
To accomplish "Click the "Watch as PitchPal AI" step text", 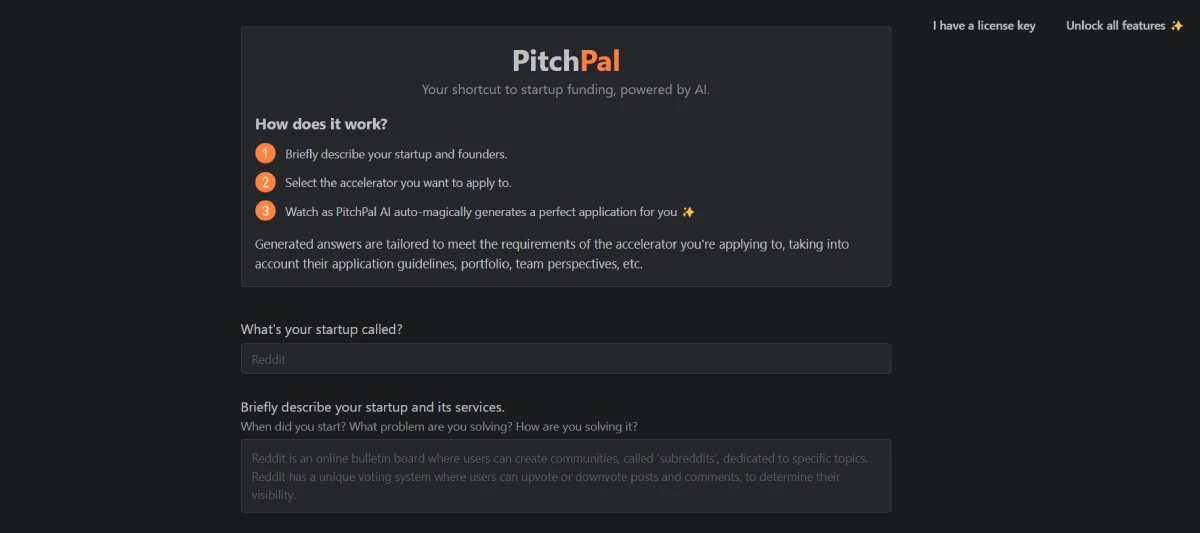I will (x=480, y=212).
